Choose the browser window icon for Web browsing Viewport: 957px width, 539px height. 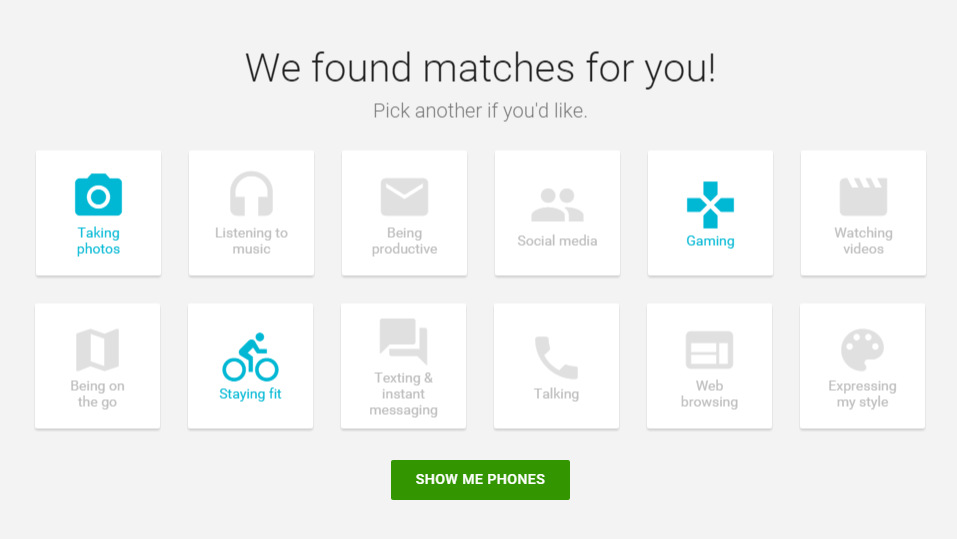tap(709, 350)
